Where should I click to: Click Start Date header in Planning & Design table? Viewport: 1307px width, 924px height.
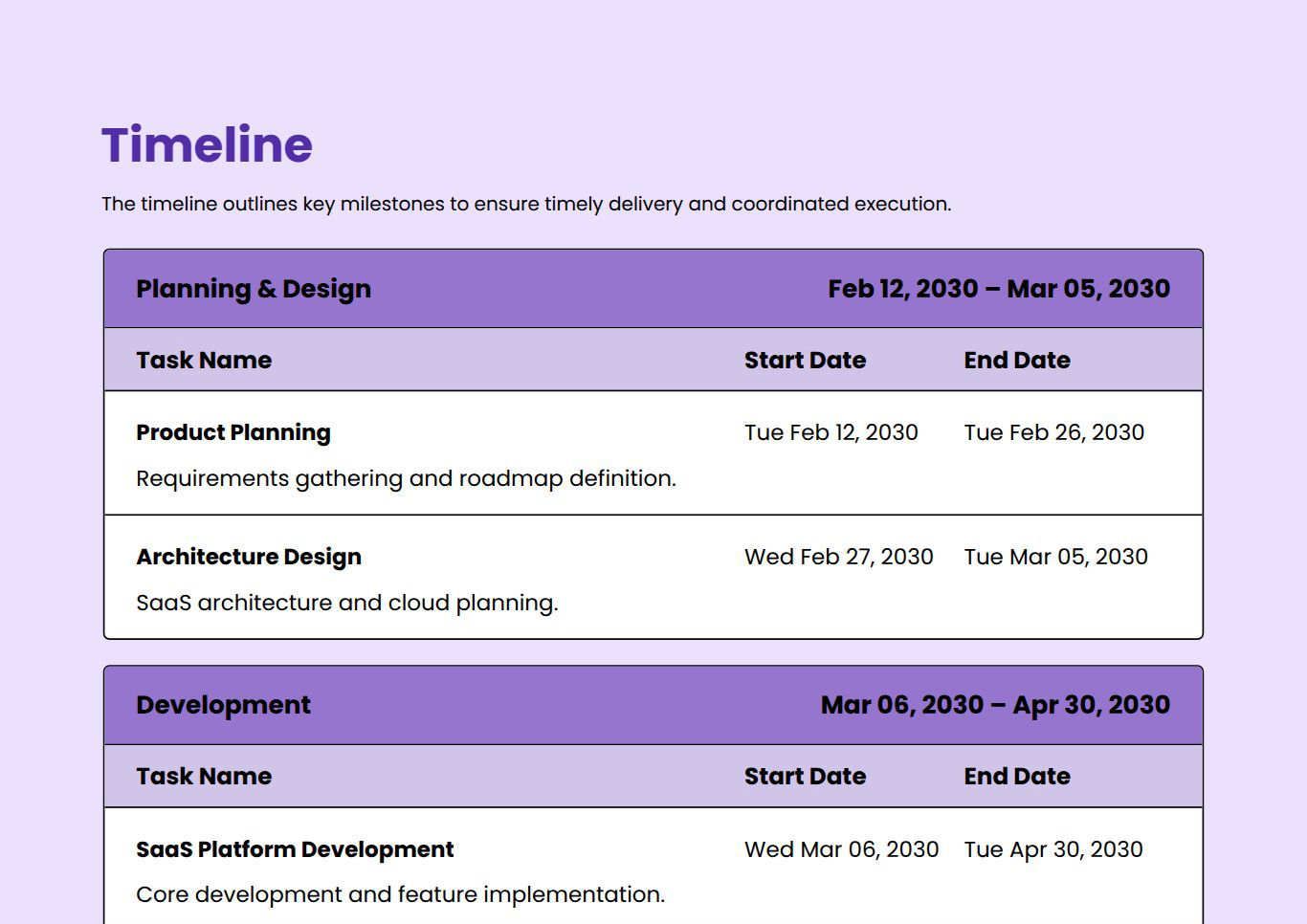tap(805, 361)
